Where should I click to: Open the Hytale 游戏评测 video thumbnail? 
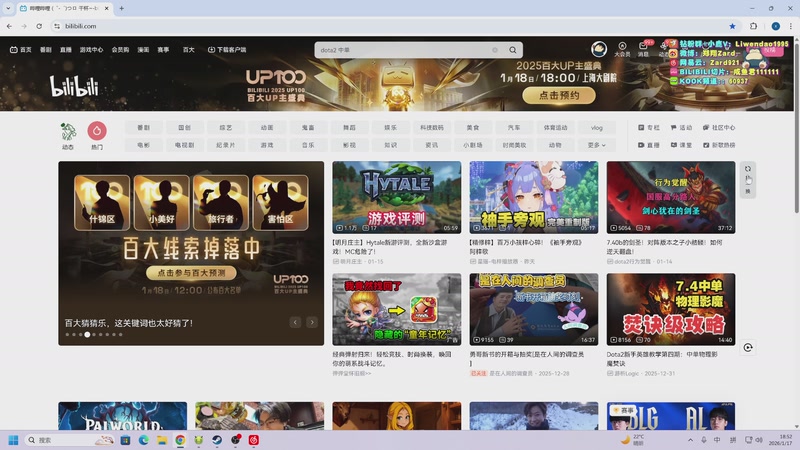pos(396,197)
